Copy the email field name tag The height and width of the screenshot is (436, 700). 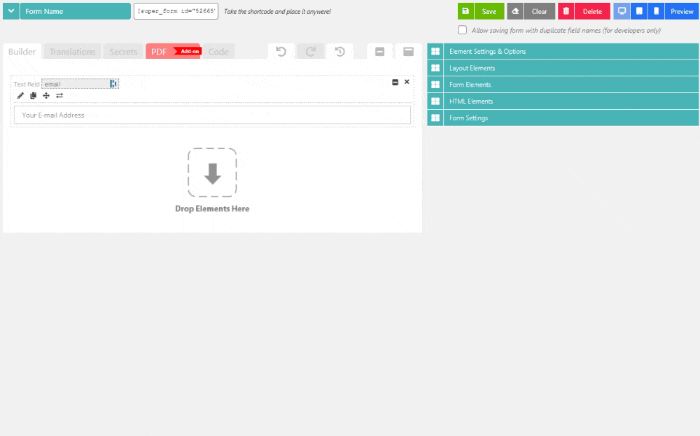pyautogui.click(x=114, y=83)
